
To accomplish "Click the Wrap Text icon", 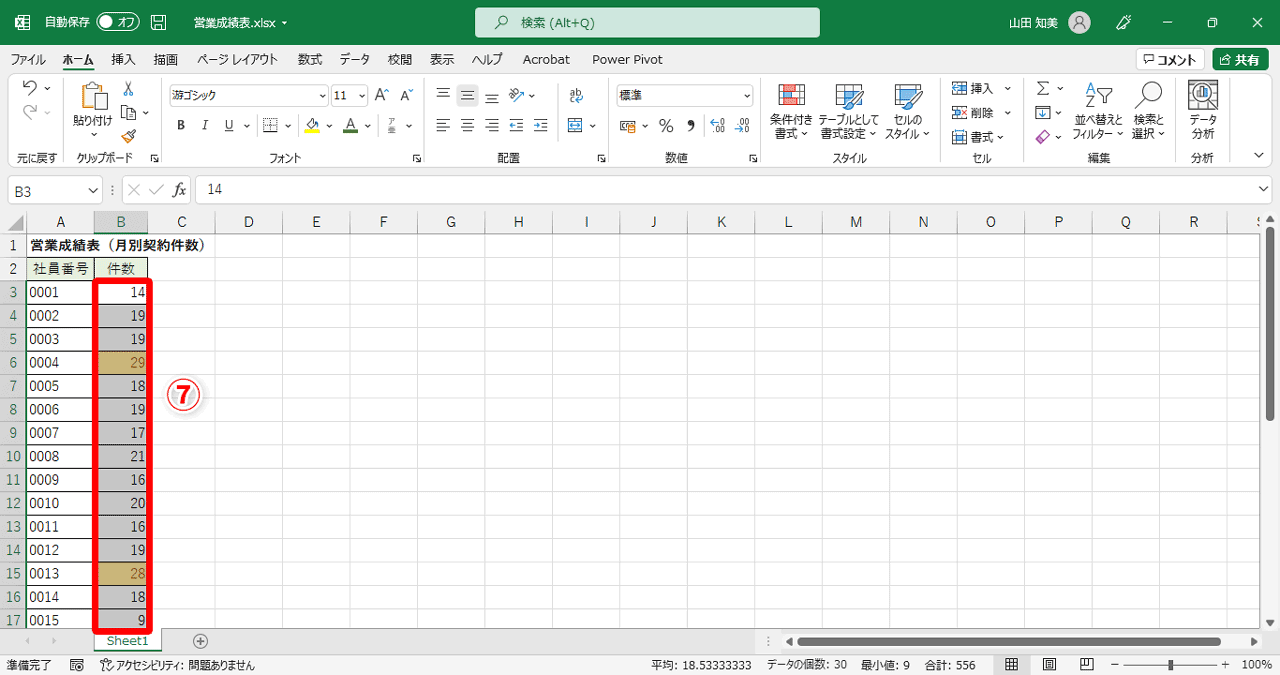I will coord(577,96).
